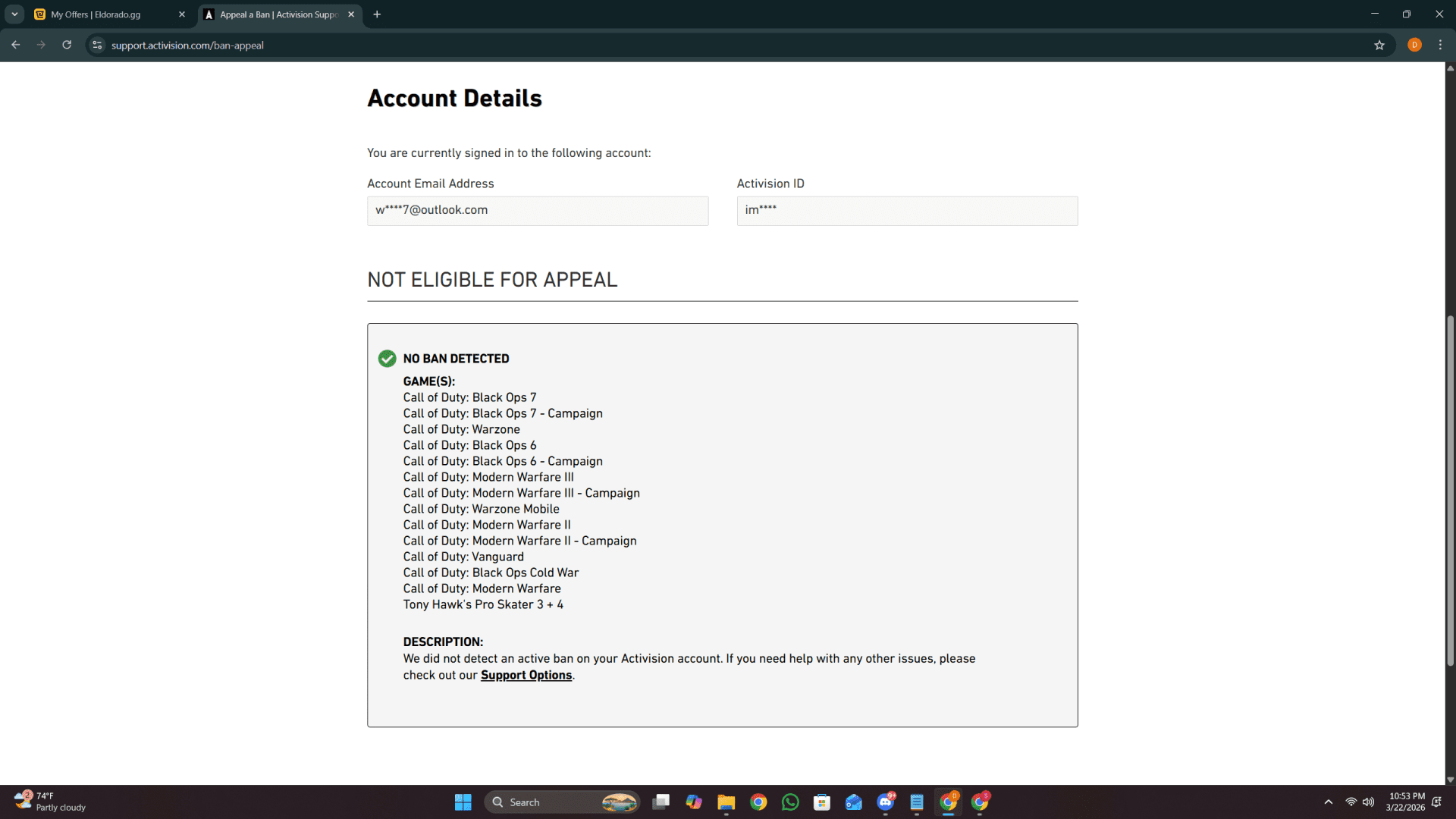Close the My Offers Eldorado.gg tab

click(182, 14)
